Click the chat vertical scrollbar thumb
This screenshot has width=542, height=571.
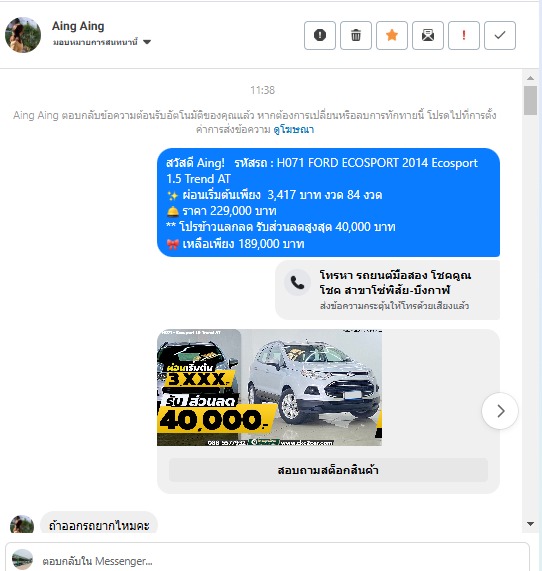click(530, 101)
